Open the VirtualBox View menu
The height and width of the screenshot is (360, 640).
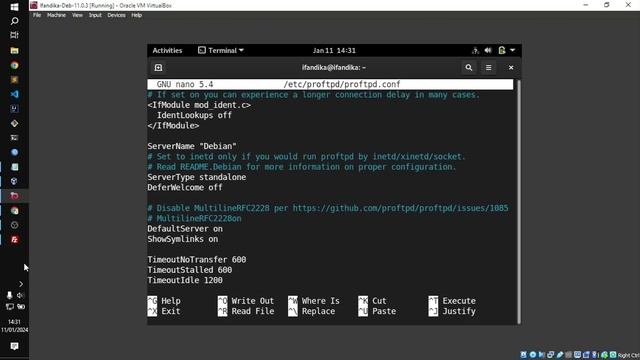pos(77,15)
